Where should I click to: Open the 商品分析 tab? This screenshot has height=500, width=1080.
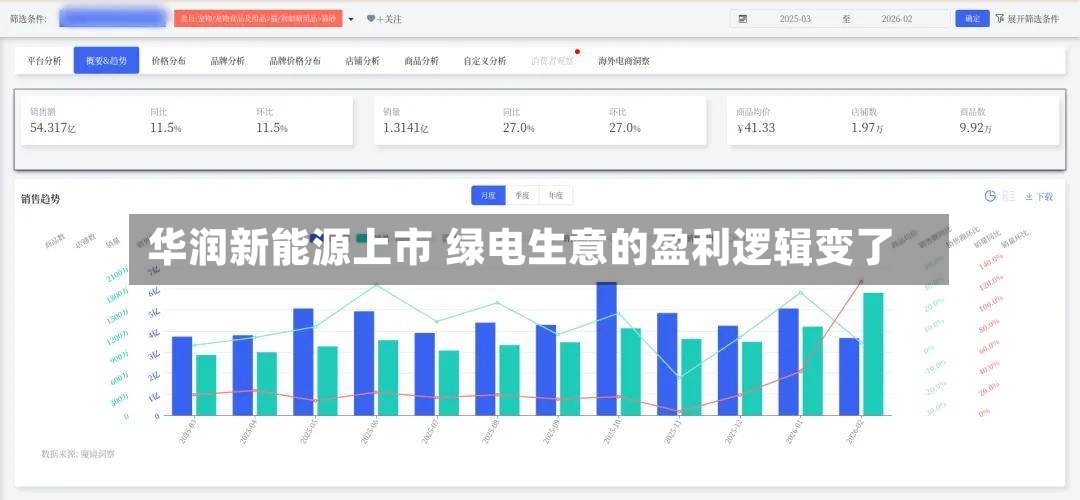(422, 61)
